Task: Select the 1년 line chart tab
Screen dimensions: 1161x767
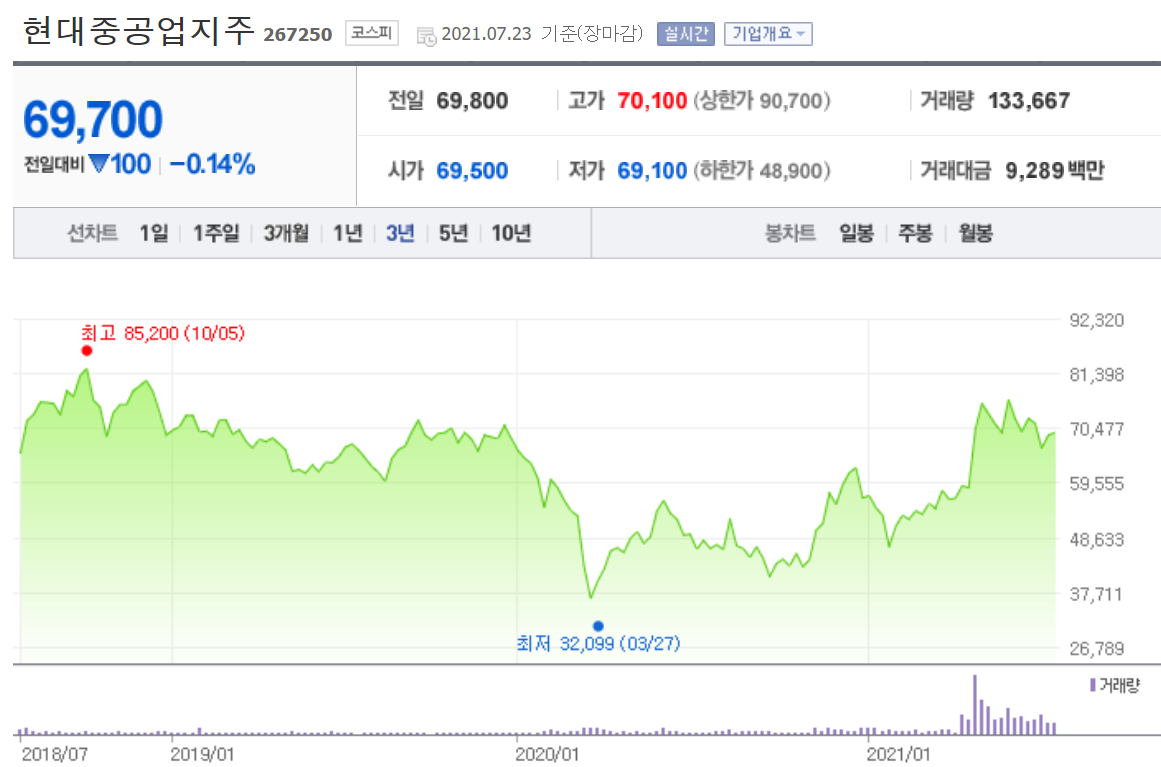Action: (347, 233)
